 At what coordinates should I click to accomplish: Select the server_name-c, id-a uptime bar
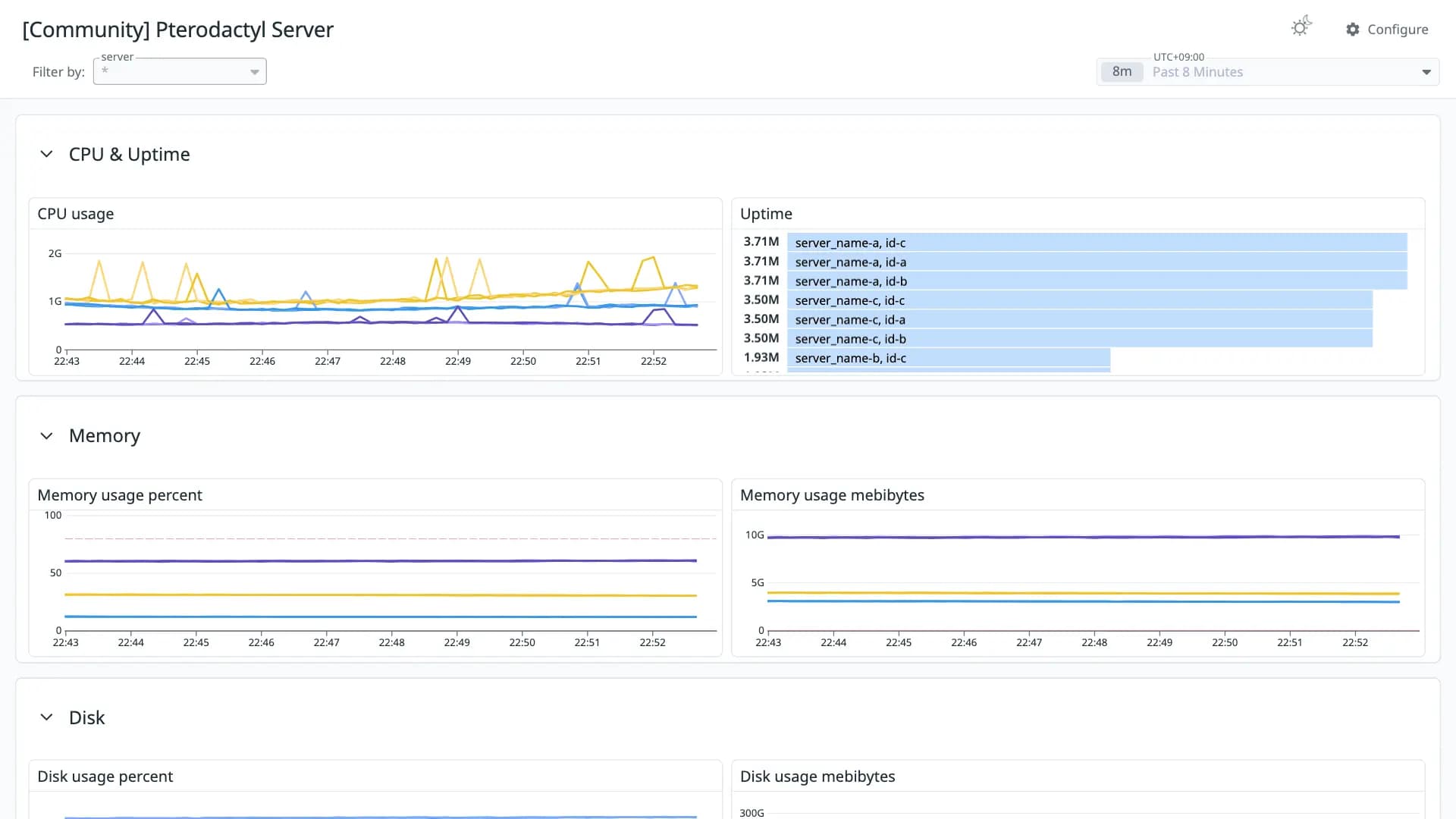tap(1080, 319)
